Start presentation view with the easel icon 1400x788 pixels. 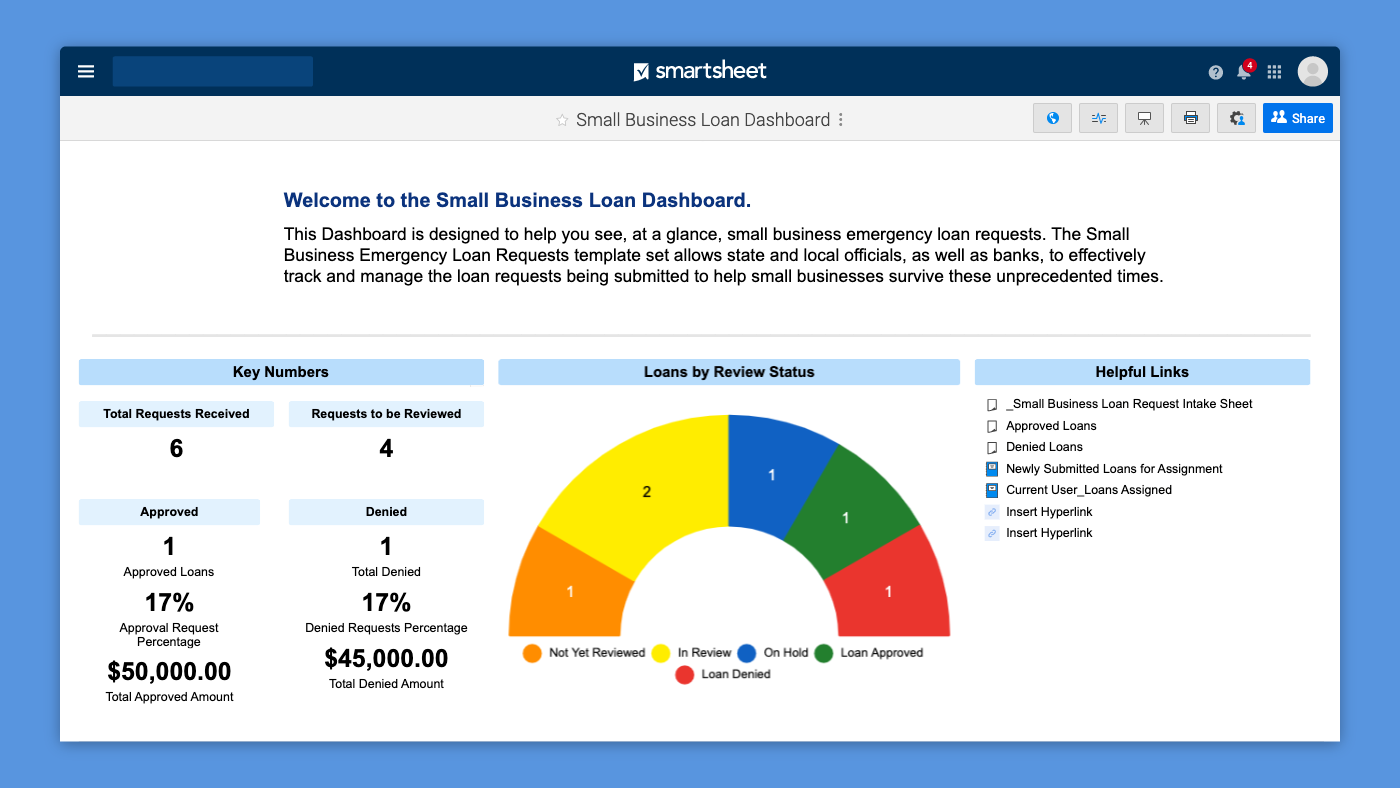1144,118
